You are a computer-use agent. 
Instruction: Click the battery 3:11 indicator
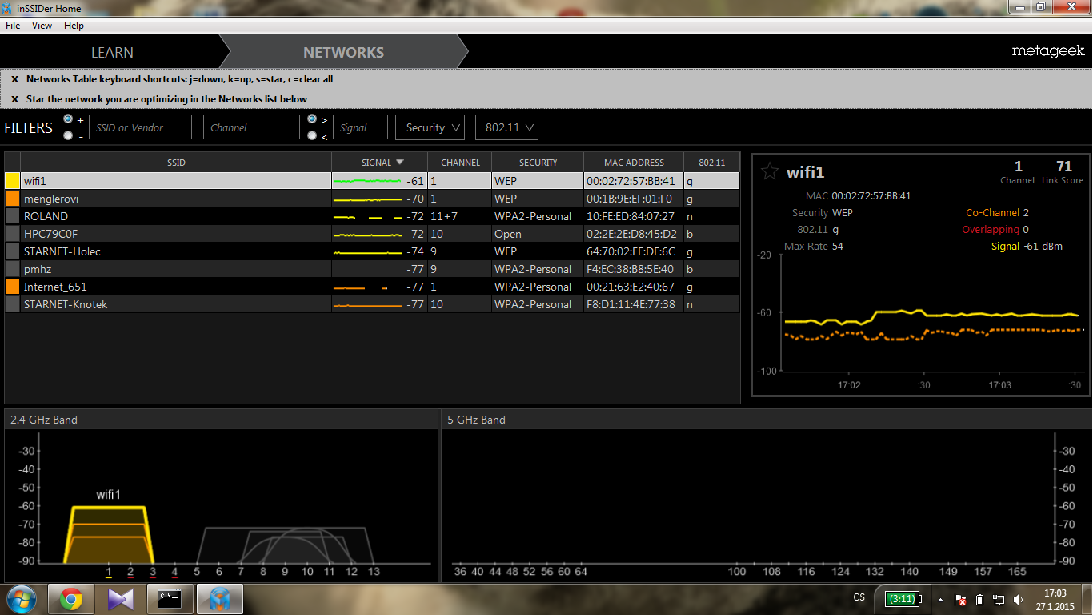click(903, 598)
